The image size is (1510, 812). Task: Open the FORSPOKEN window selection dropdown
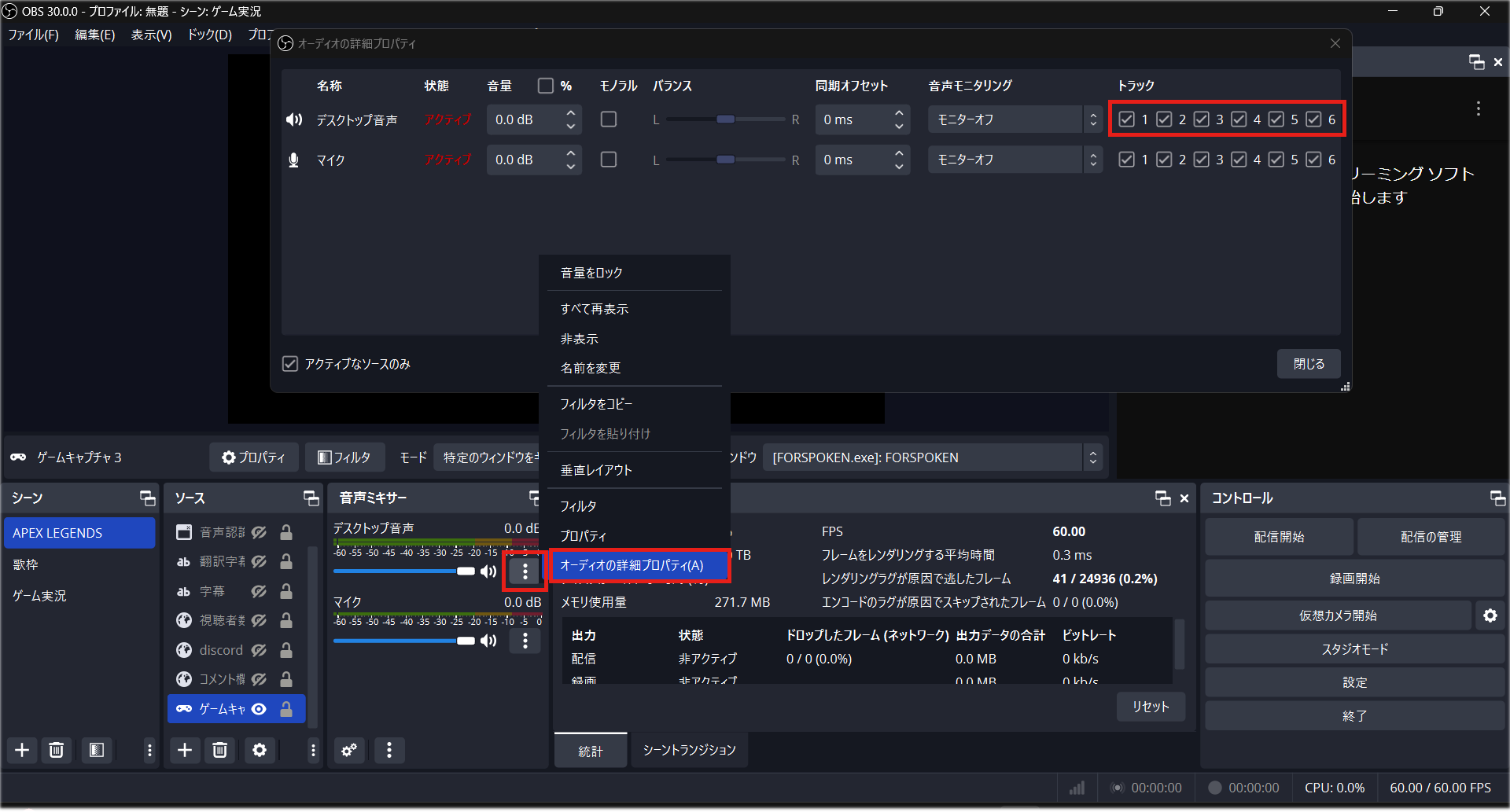929,457
